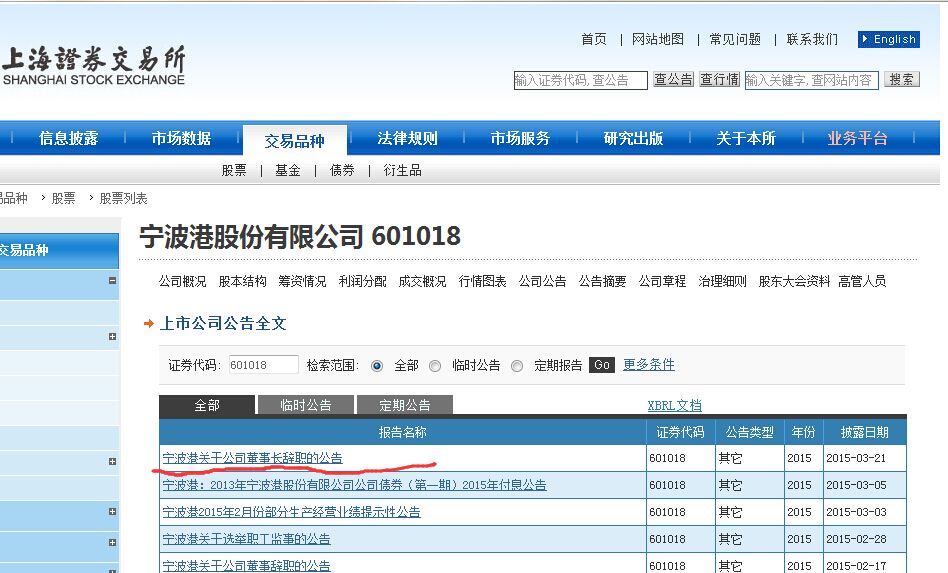Screen dimensions: 948x573
Task: Click the 查行情 button
Action: (719, 79)
